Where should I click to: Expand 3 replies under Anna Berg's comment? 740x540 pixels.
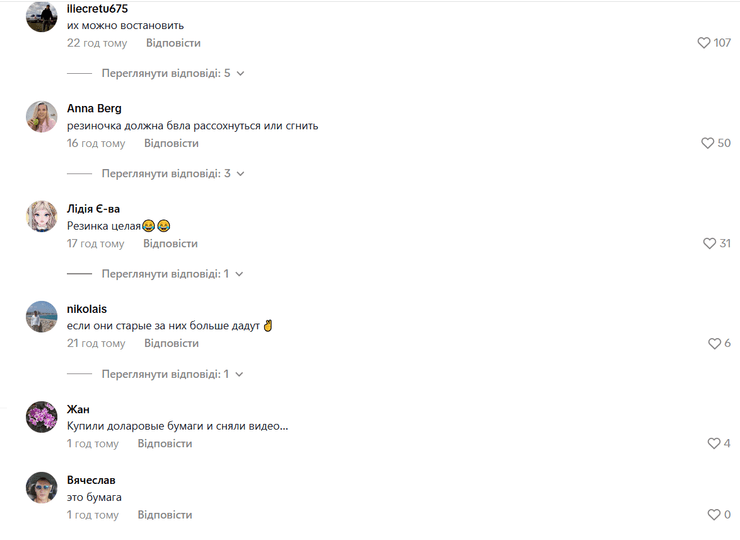(x=173, y=174)
